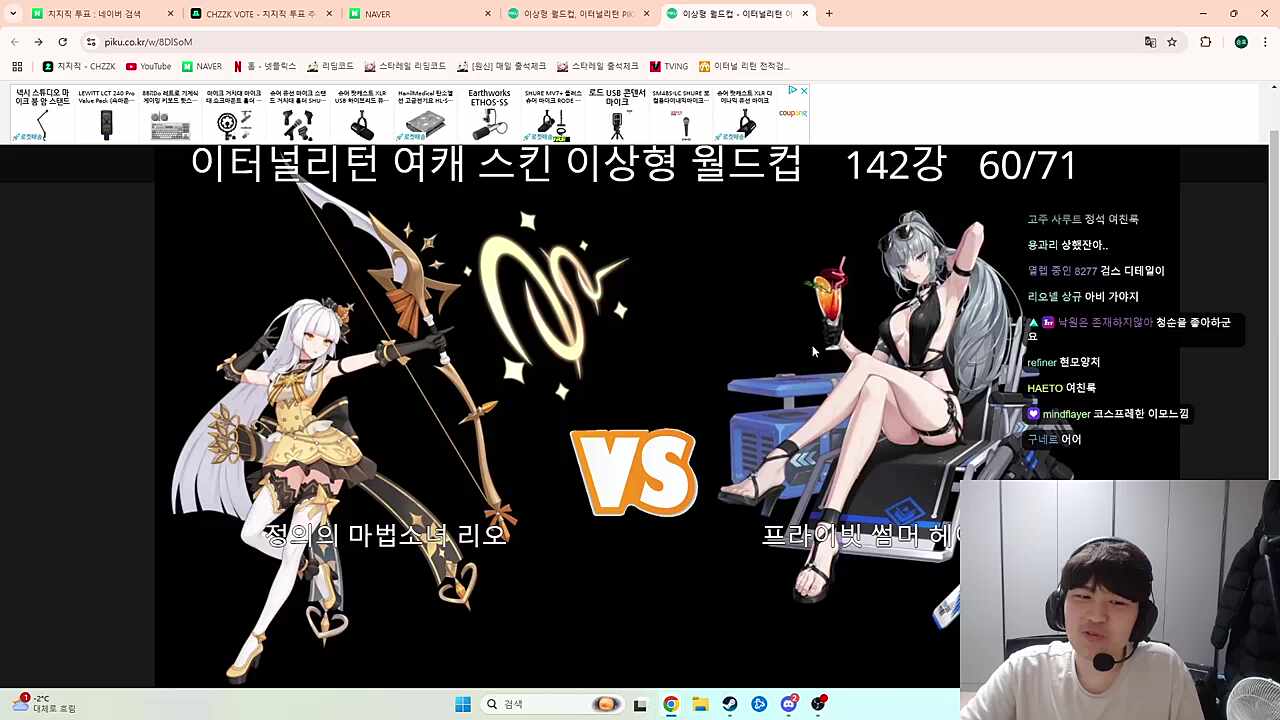This screenshot has height=720, width=1280.
Task: Open the [원신] 매일 출석체크 bookmark
Action: pos(502,66)
